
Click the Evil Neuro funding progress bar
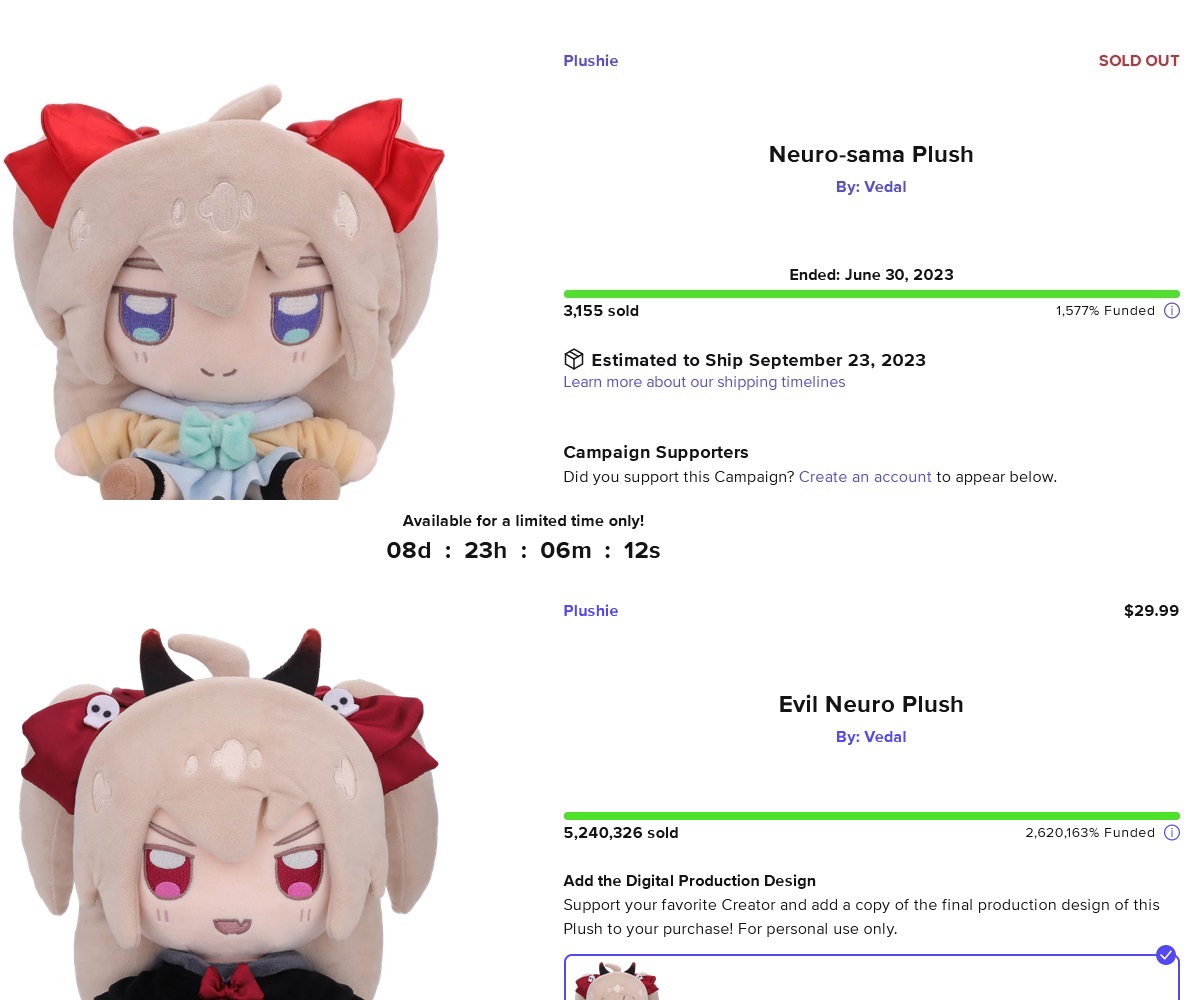pos(871,816)
